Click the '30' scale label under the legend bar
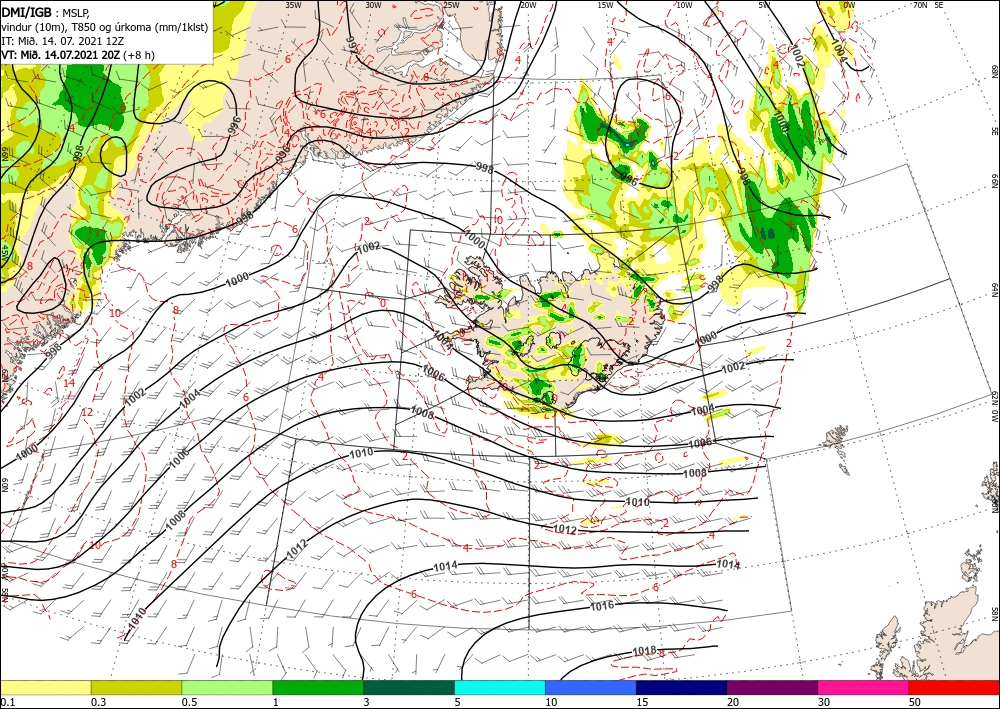This screenshot has width=1000, height=709. click(x=824, y=702)
